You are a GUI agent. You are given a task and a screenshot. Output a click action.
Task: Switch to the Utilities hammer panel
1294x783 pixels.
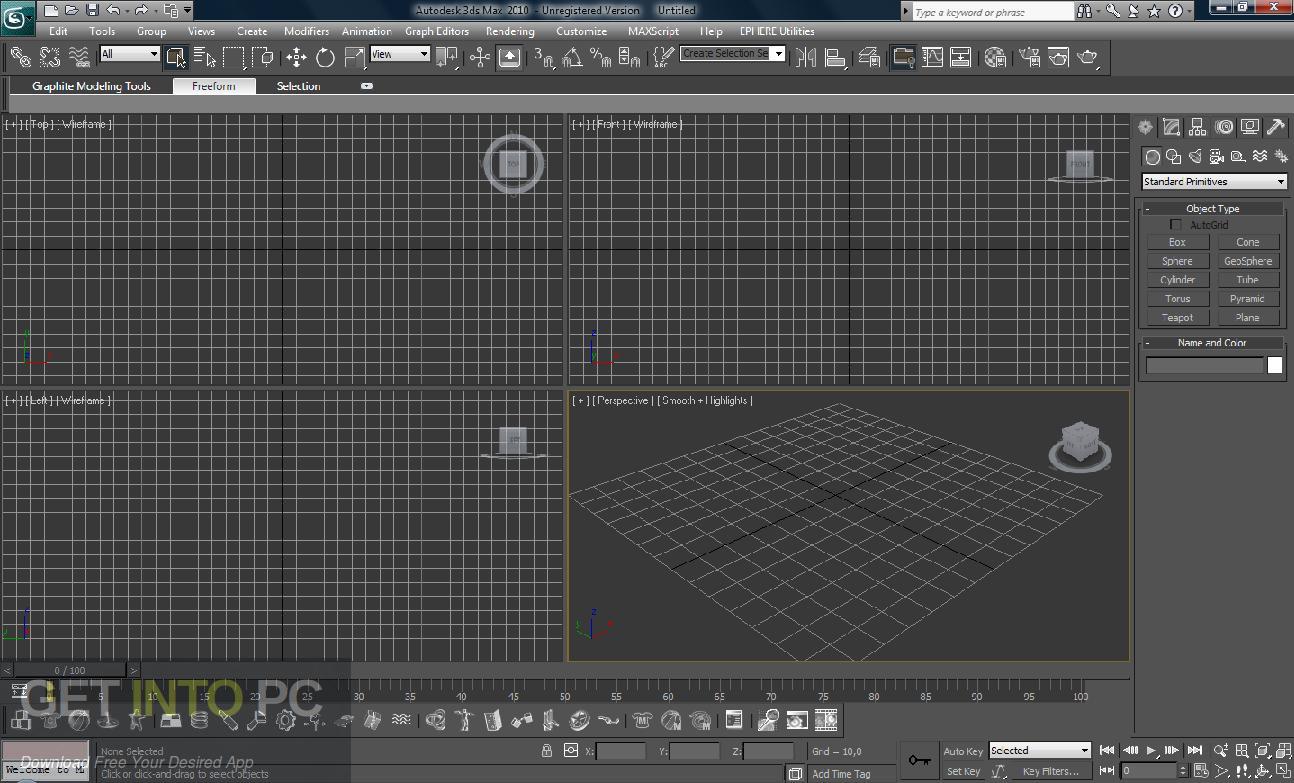tap(1276, 127)
